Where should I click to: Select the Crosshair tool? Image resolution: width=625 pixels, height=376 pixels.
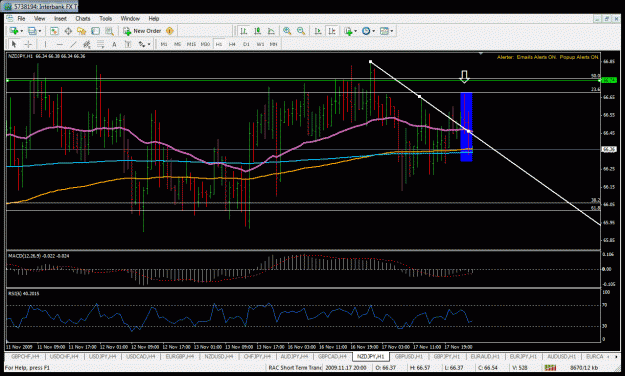[28, 44]
